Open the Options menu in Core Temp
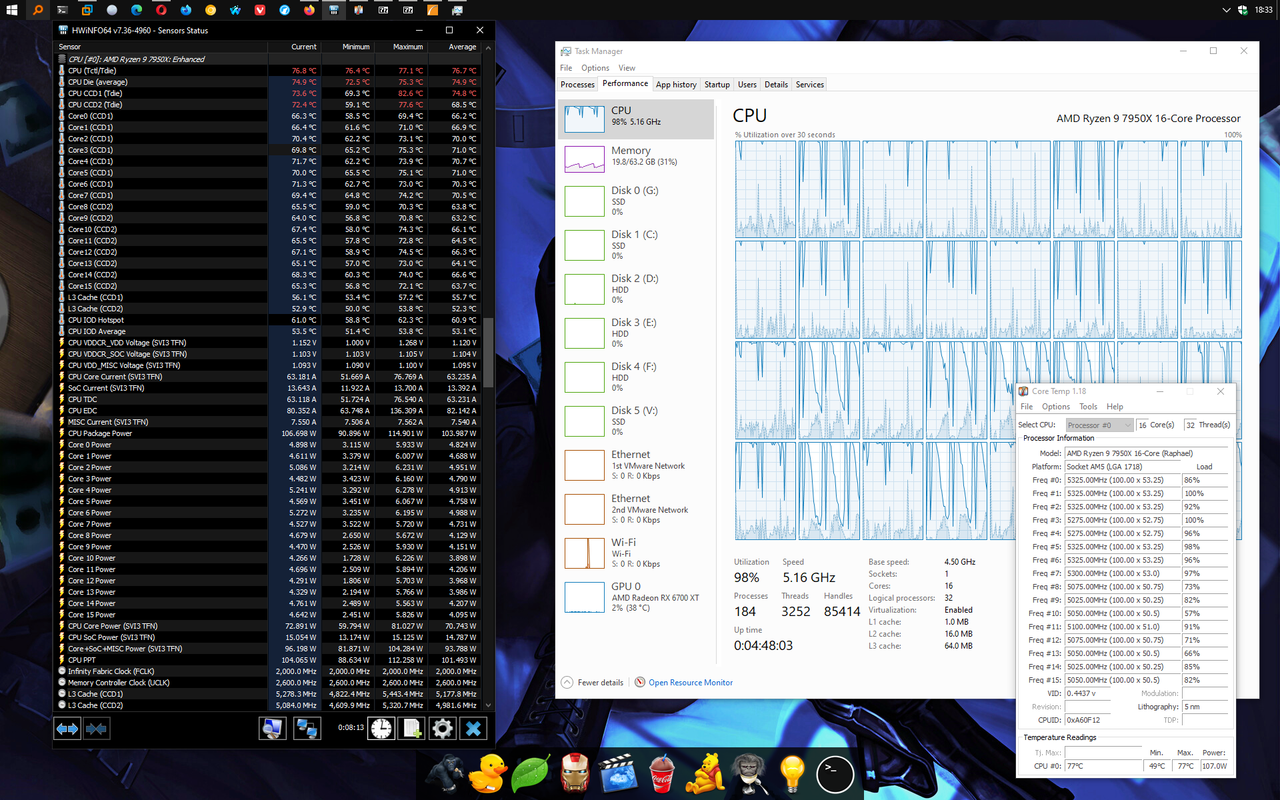The image size is (1280, 800). (x=1055, y=406)
